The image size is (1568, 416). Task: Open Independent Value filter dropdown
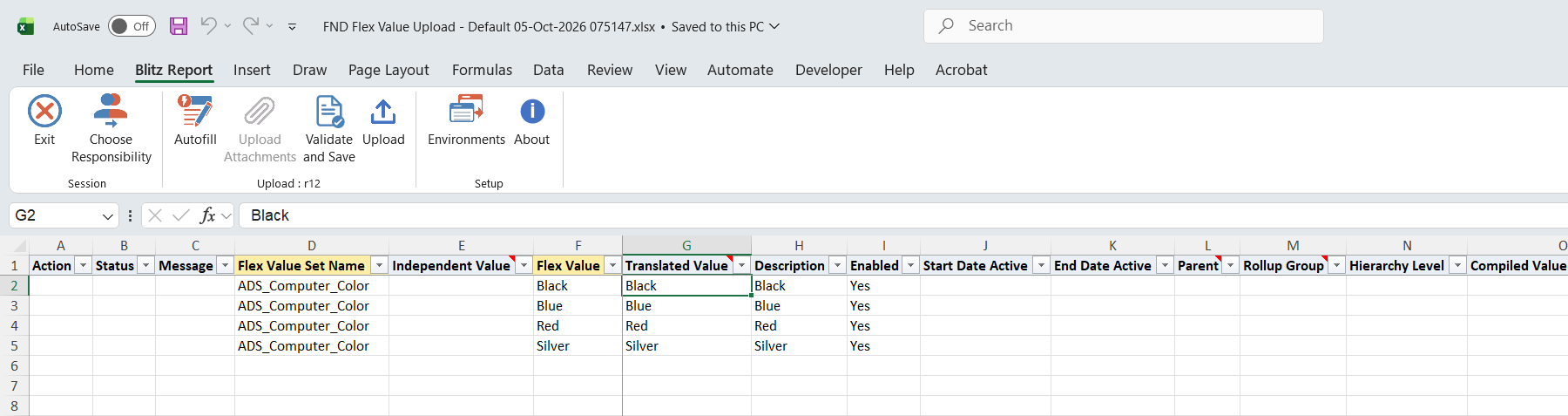click(x=524, y=265)
